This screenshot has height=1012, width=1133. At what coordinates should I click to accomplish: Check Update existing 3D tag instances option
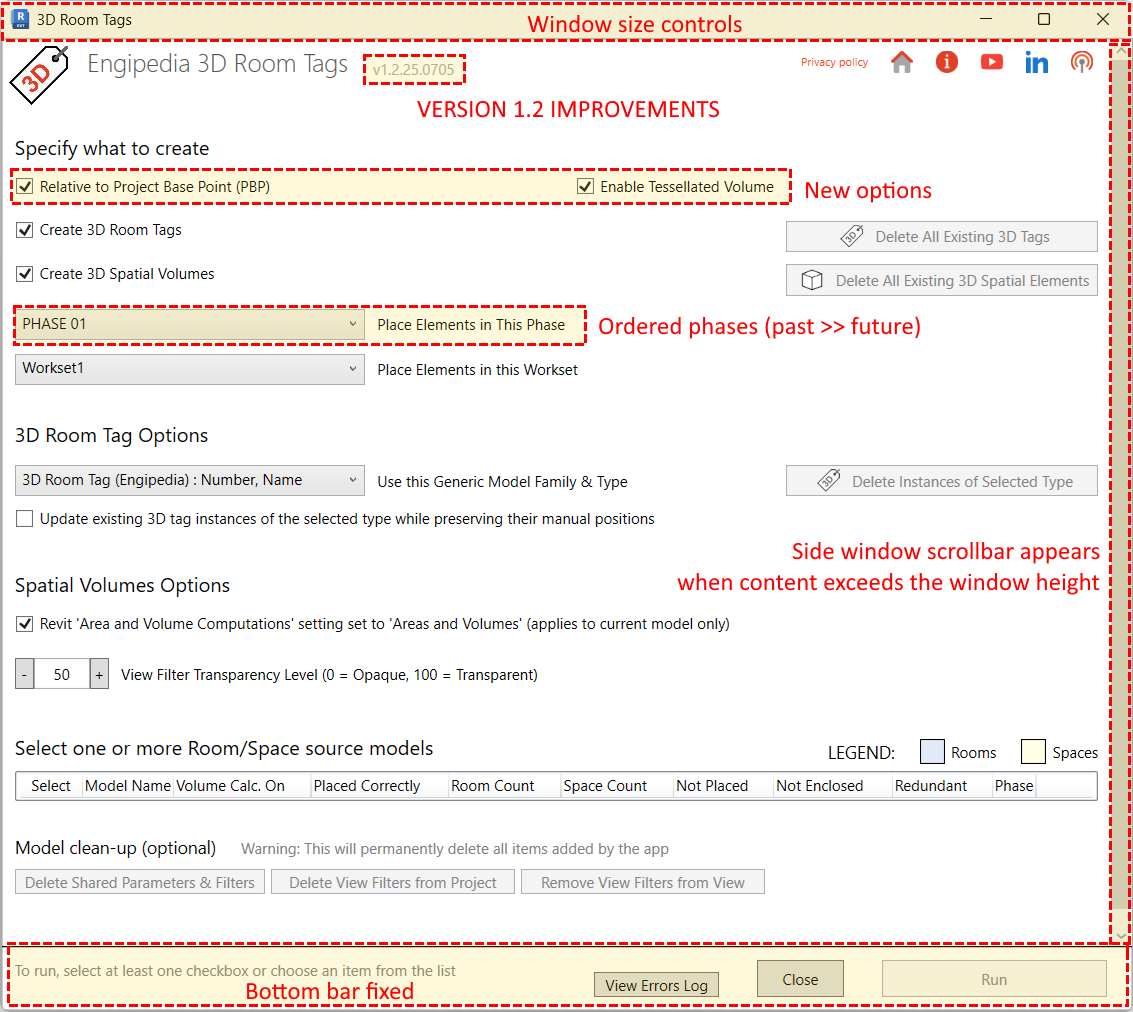[24, 518]
